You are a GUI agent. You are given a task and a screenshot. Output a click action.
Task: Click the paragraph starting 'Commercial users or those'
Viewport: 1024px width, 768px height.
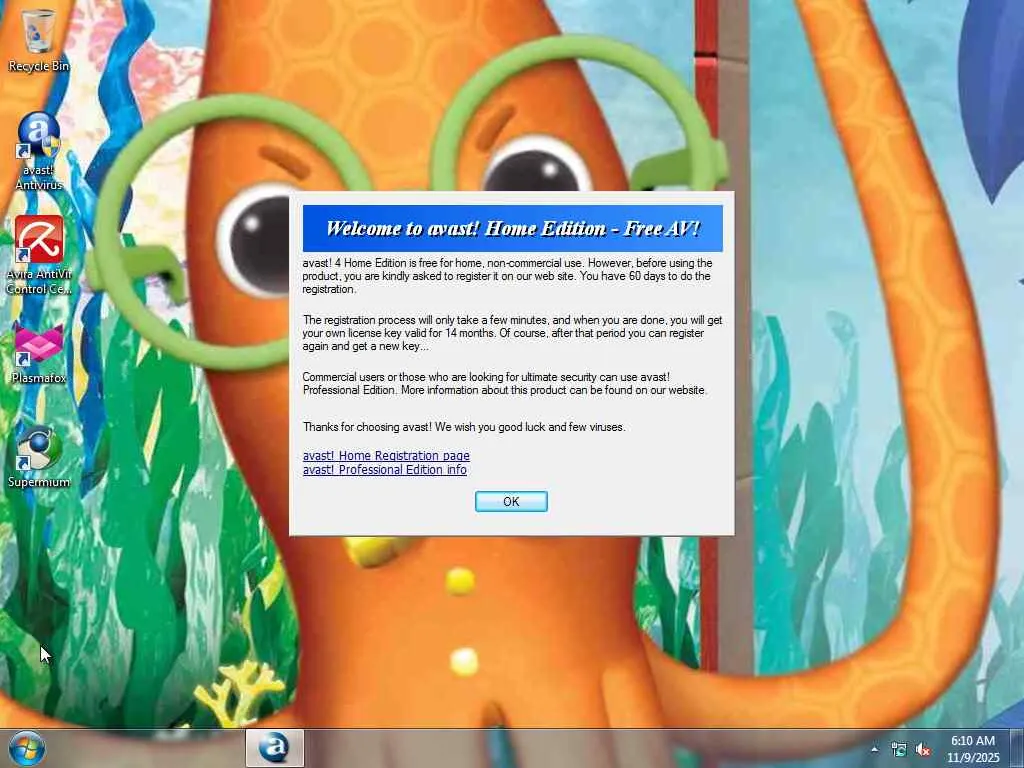click(x=505, y=383)
